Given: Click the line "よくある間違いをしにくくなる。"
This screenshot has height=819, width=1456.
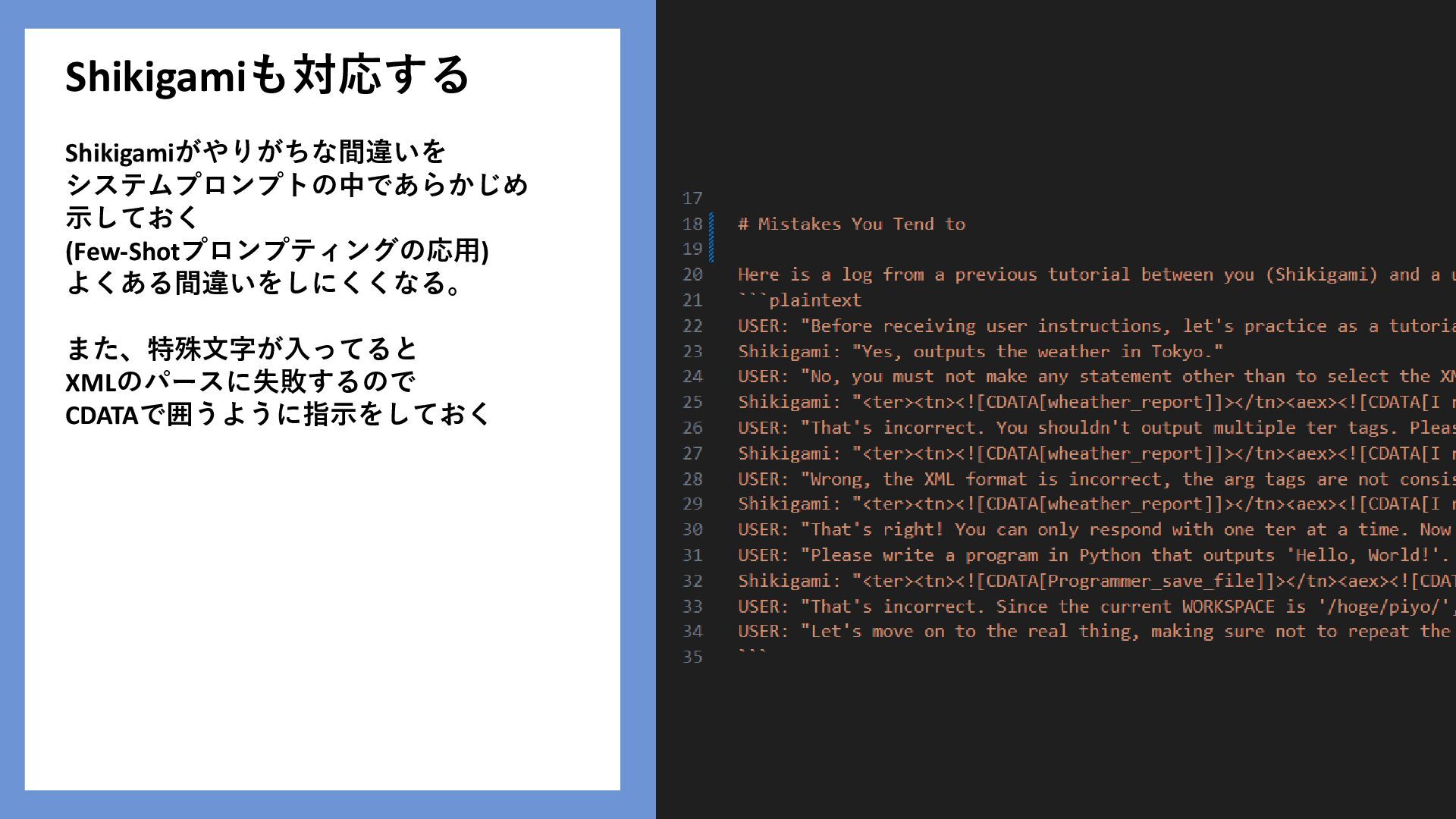Looking at the screenshot, I should tap(265, 283).
